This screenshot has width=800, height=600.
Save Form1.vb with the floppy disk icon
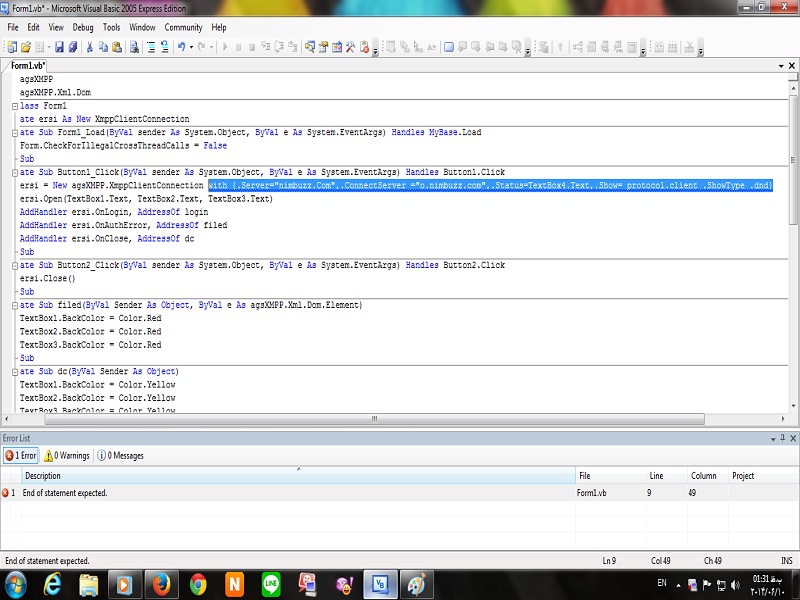59,47
